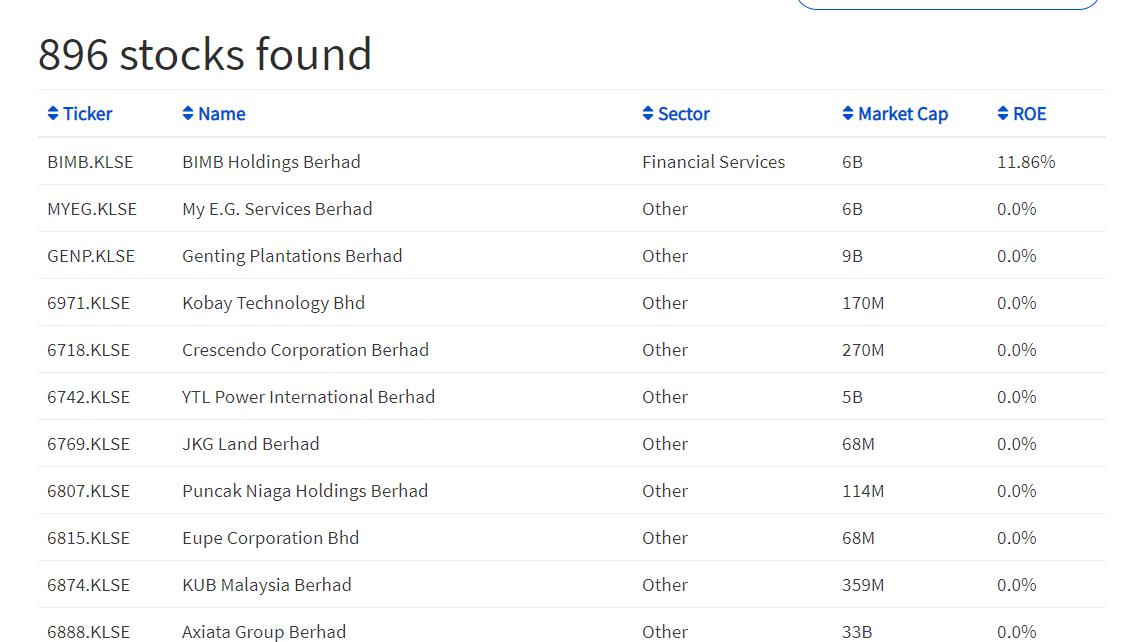Select the Sector column header label
Screen dimensions: 1139x642
pos(684,114)
